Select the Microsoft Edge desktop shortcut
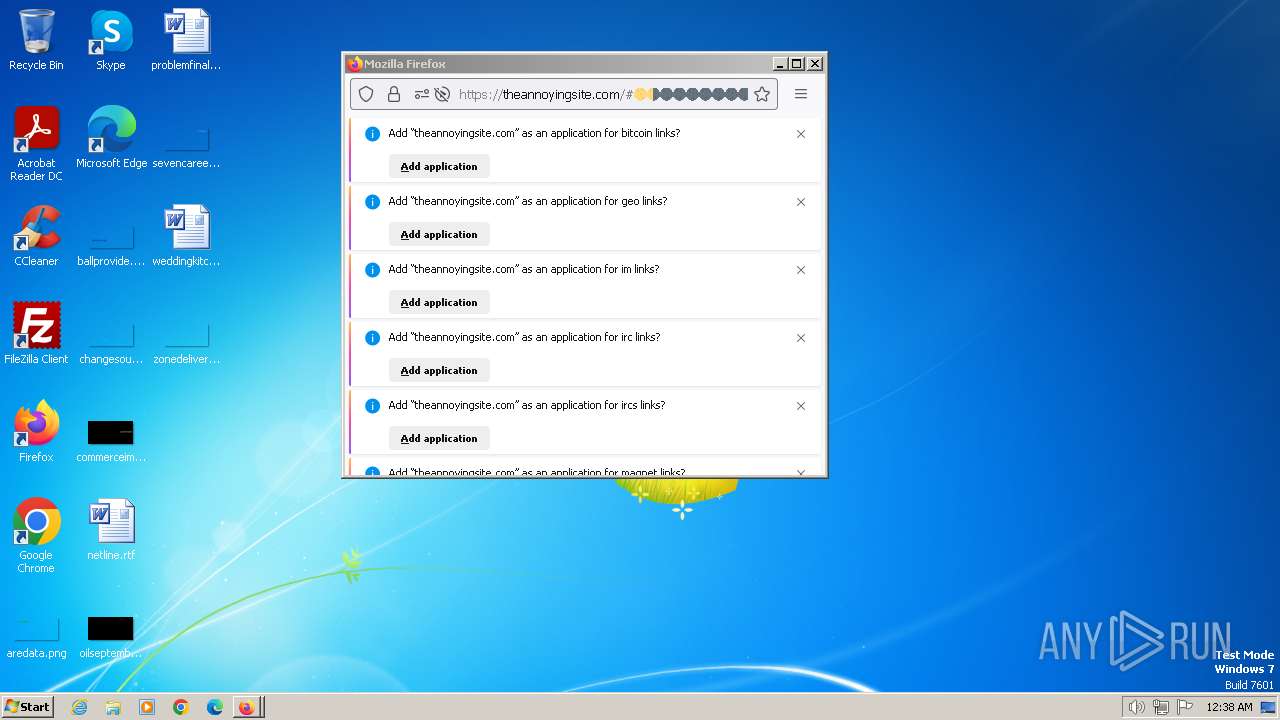 click(111, 138)
